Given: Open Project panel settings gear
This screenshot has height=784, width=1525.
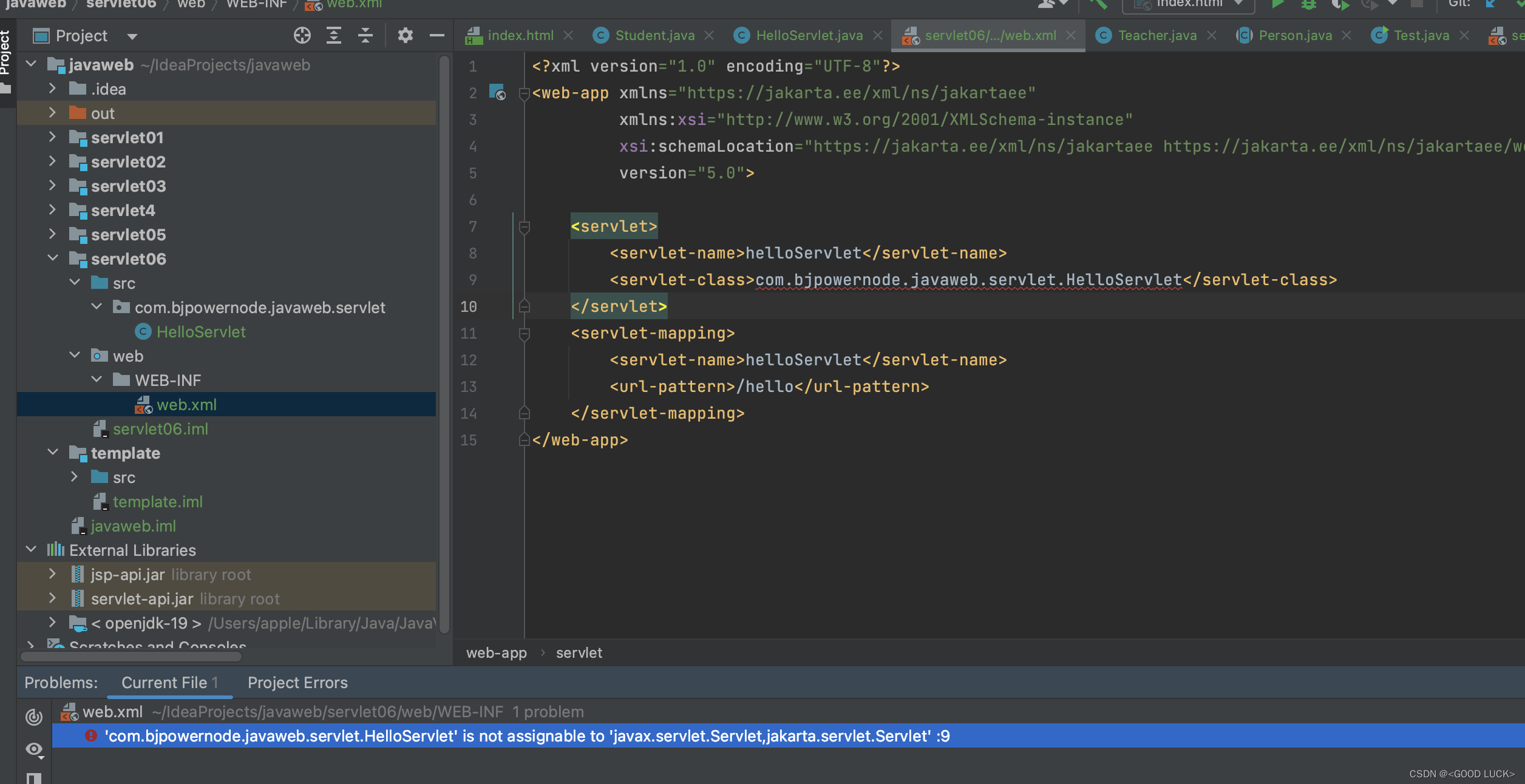Looking at the screenshot, I should (405, 36).
